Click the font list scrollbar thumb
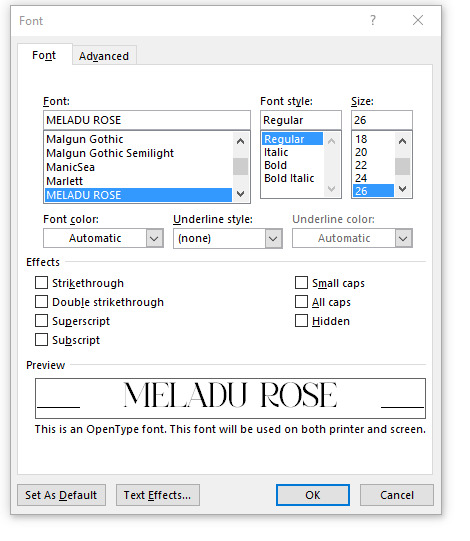 pos(241,166)
